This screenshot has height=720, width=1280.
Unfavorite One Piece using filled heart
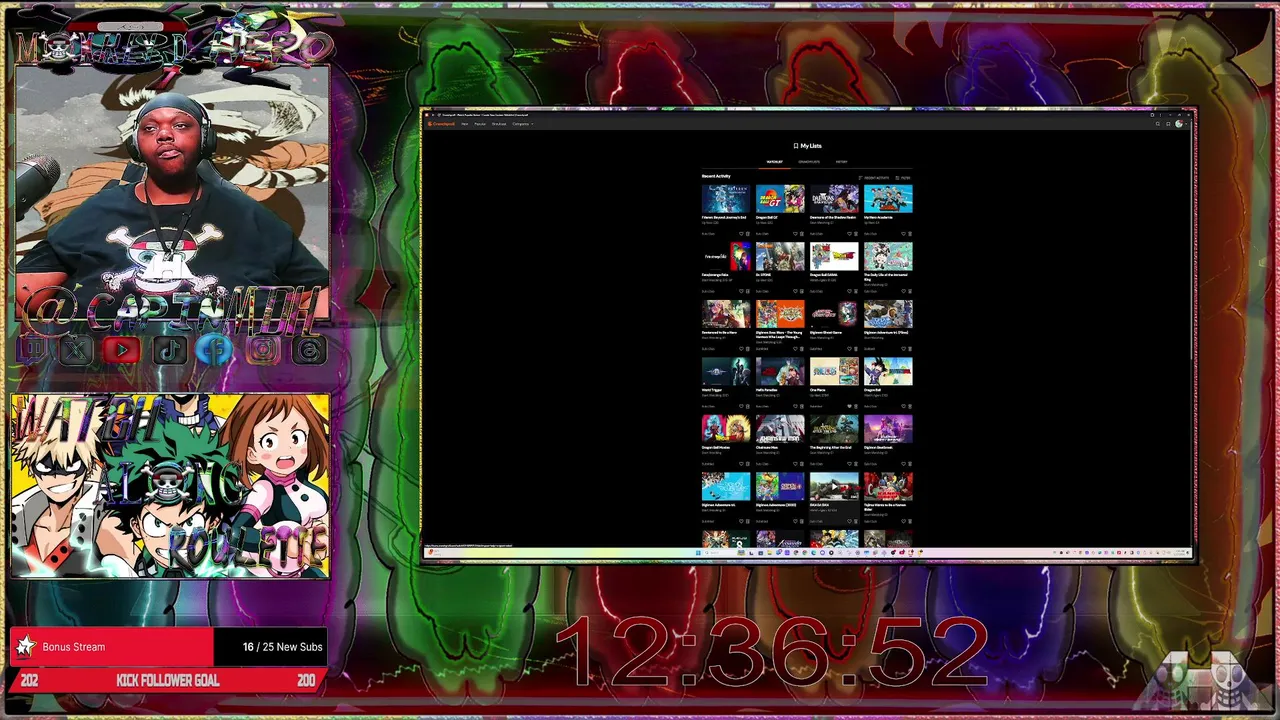(x=849, y=406)
